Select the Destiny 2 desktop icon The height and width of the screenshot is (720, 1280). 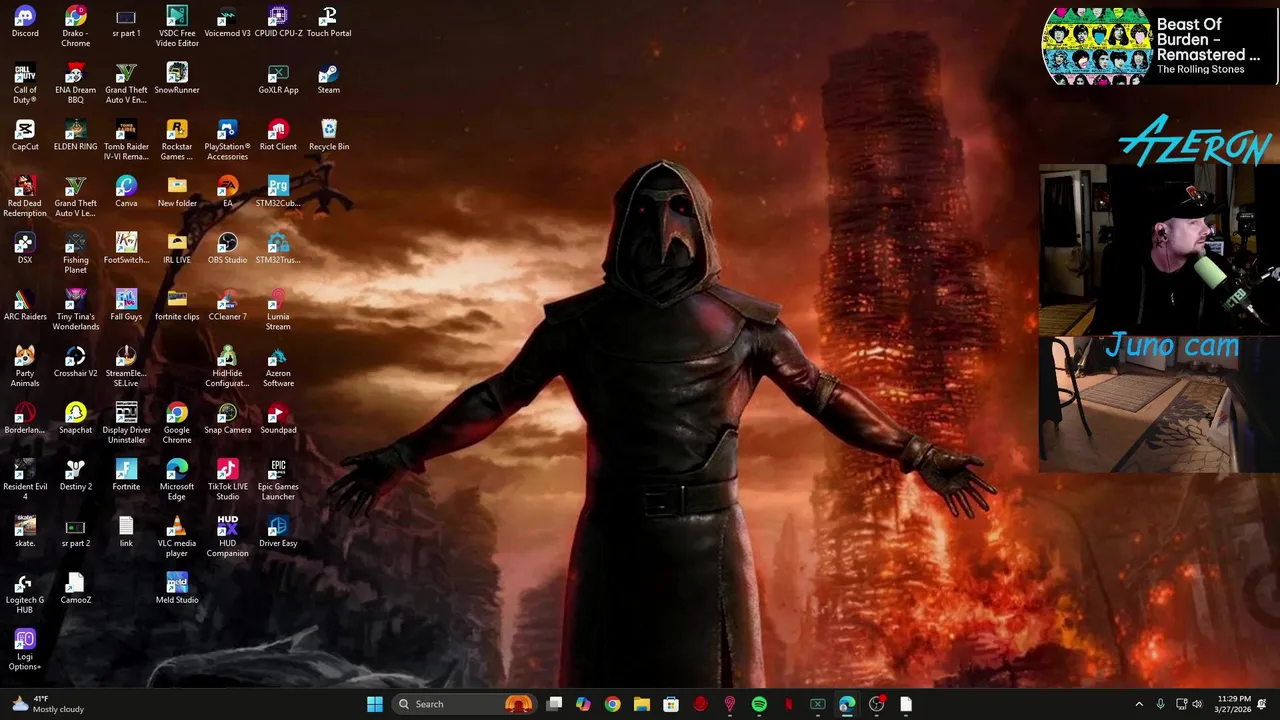click(x=76, y=476)
